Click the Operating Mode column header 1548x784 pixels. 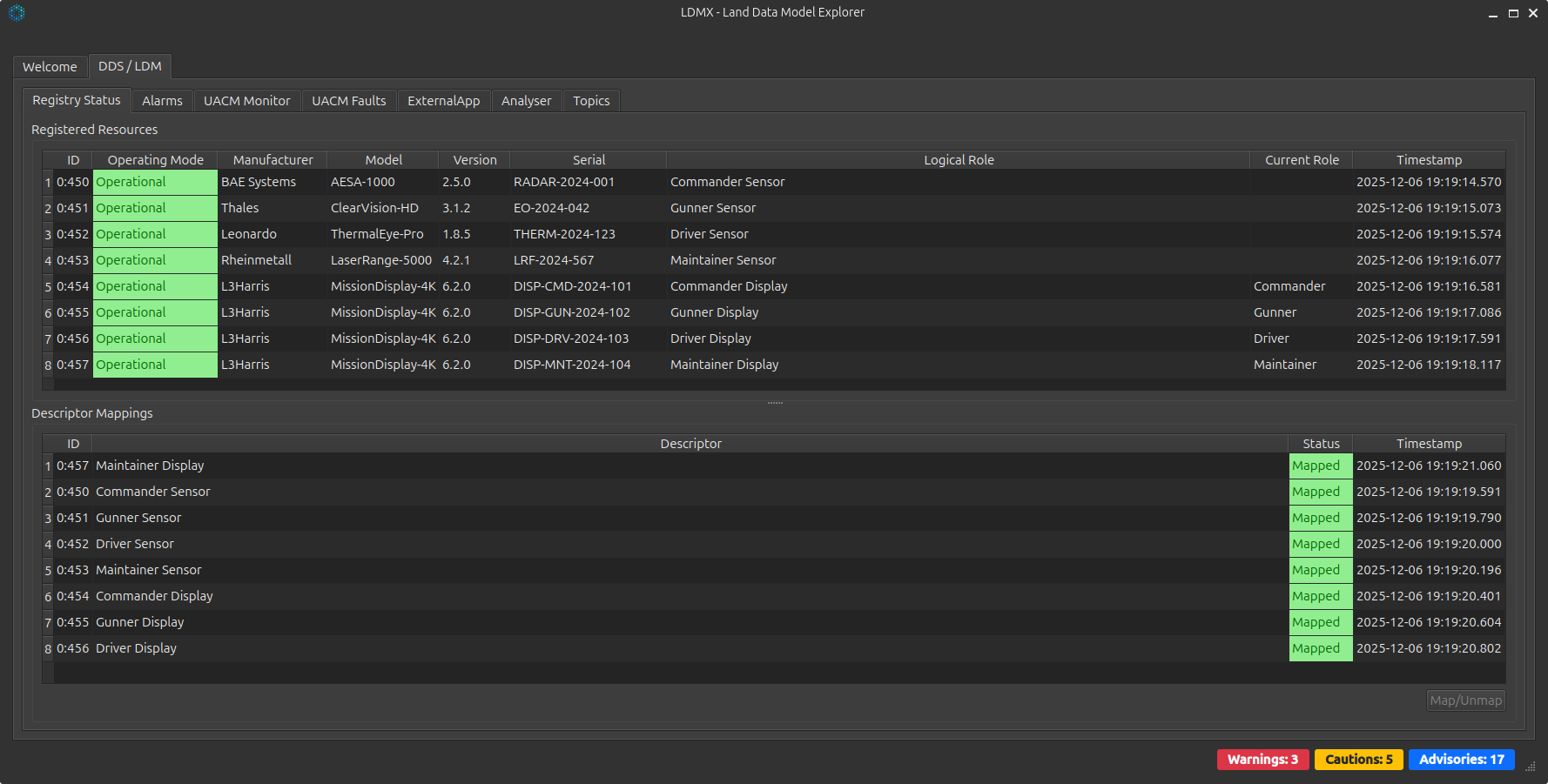(155, 159)
